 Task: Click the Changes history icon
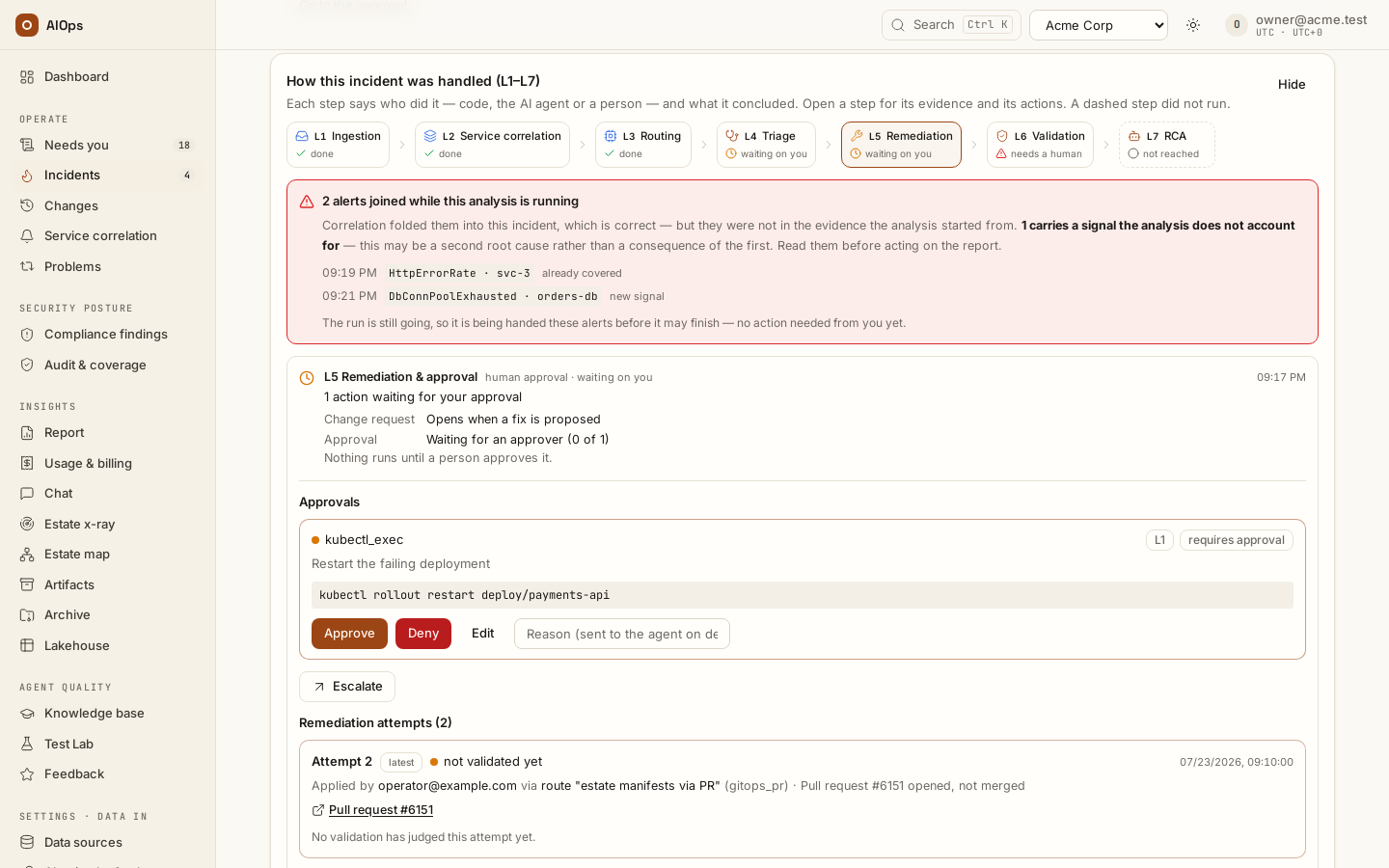pyautogui.click(x=27, y=206)
